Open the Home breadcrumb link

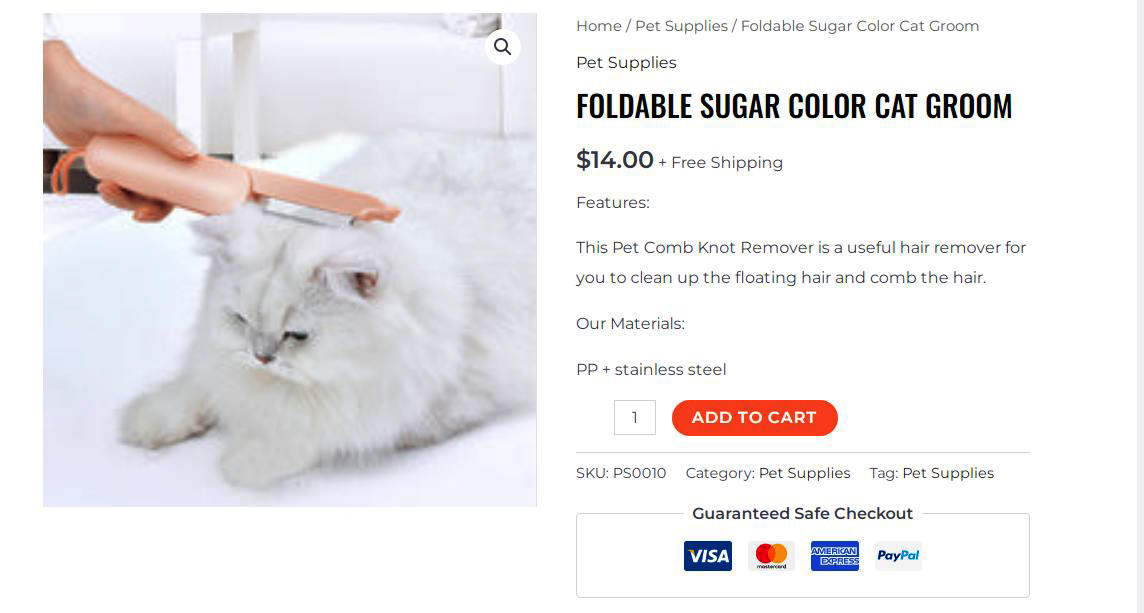pyautogui.click(x=598, y=26)
